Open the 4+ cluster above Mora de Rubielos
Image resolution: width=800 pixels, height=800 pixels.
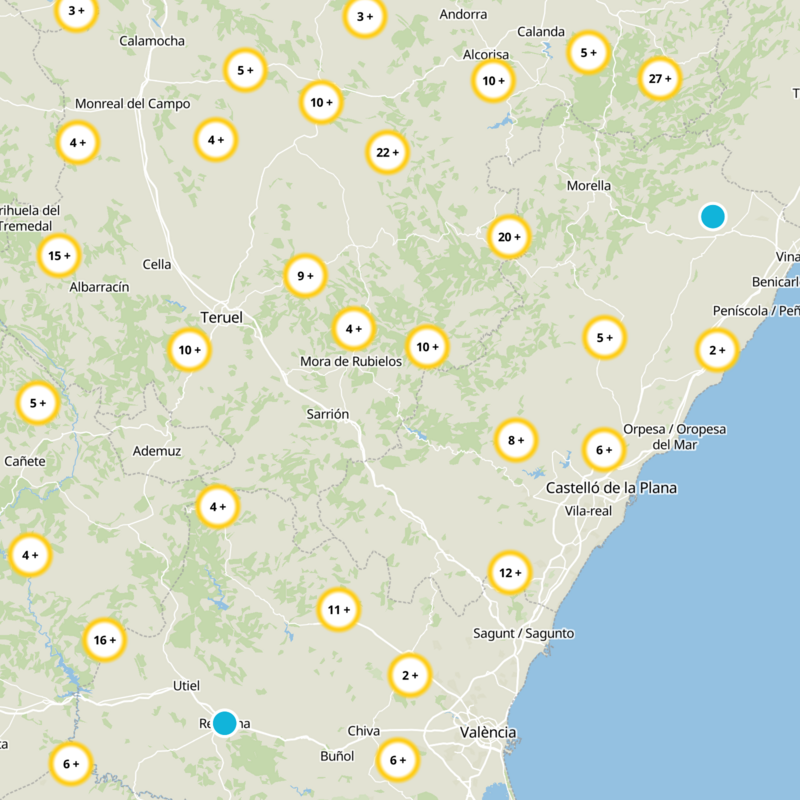(x=354, y=329)
